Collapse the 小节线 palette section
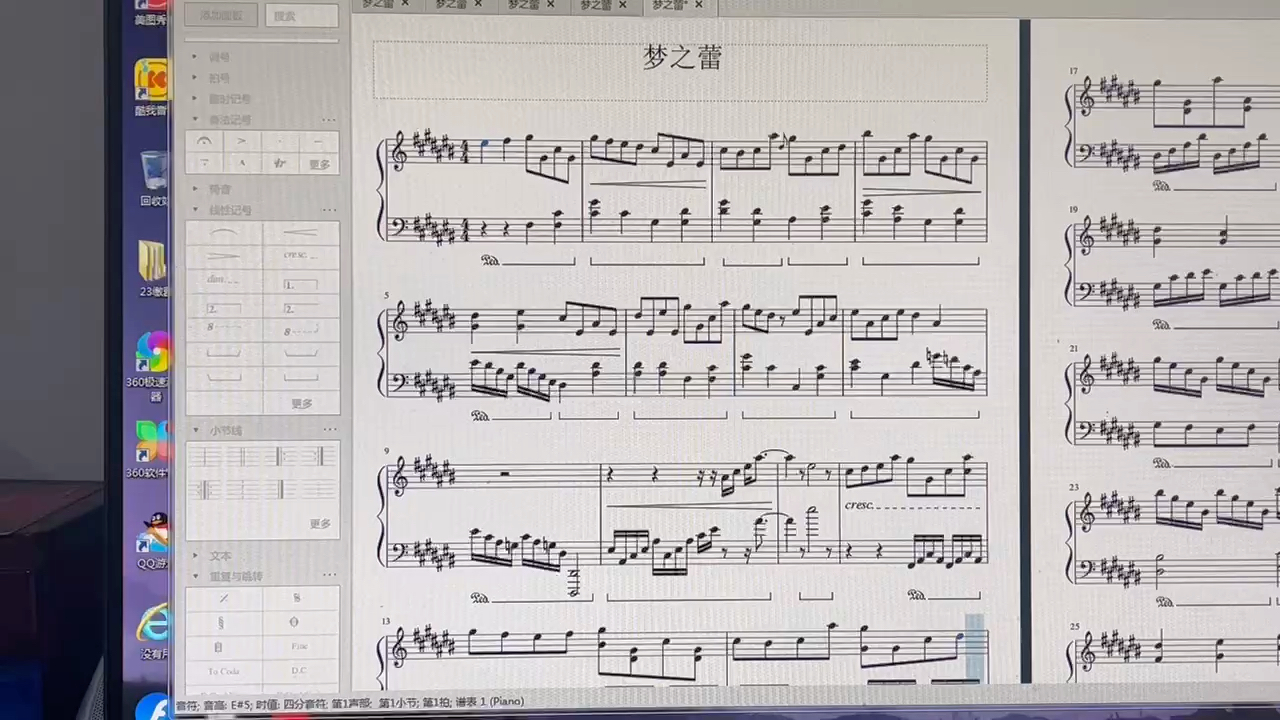 (224, 430)
